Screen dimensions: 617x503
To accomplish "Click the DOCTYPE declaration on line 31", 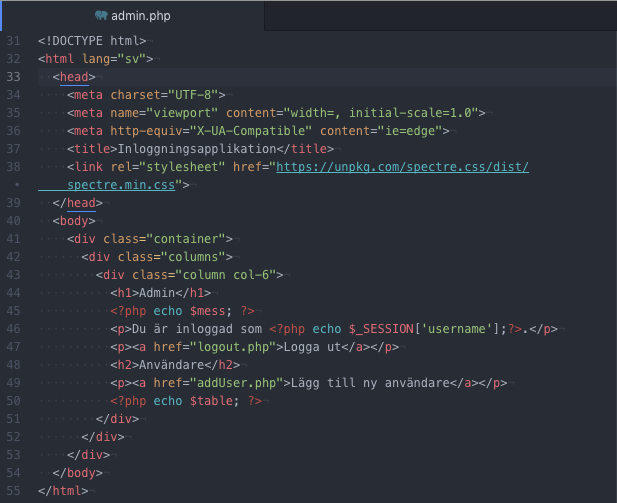I will [92, 41].
